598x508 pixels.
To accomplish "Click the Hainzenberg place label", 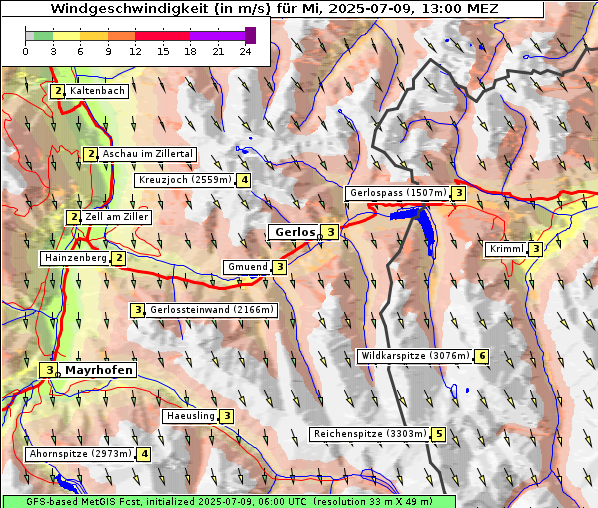I will pyautogui.click(x=75, y=258).
